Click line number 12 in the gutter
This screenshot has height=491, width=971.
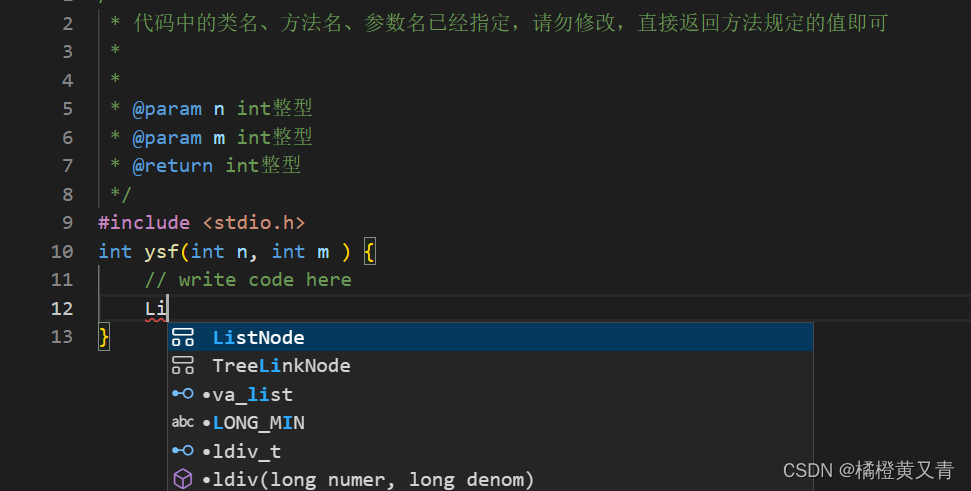62,308
